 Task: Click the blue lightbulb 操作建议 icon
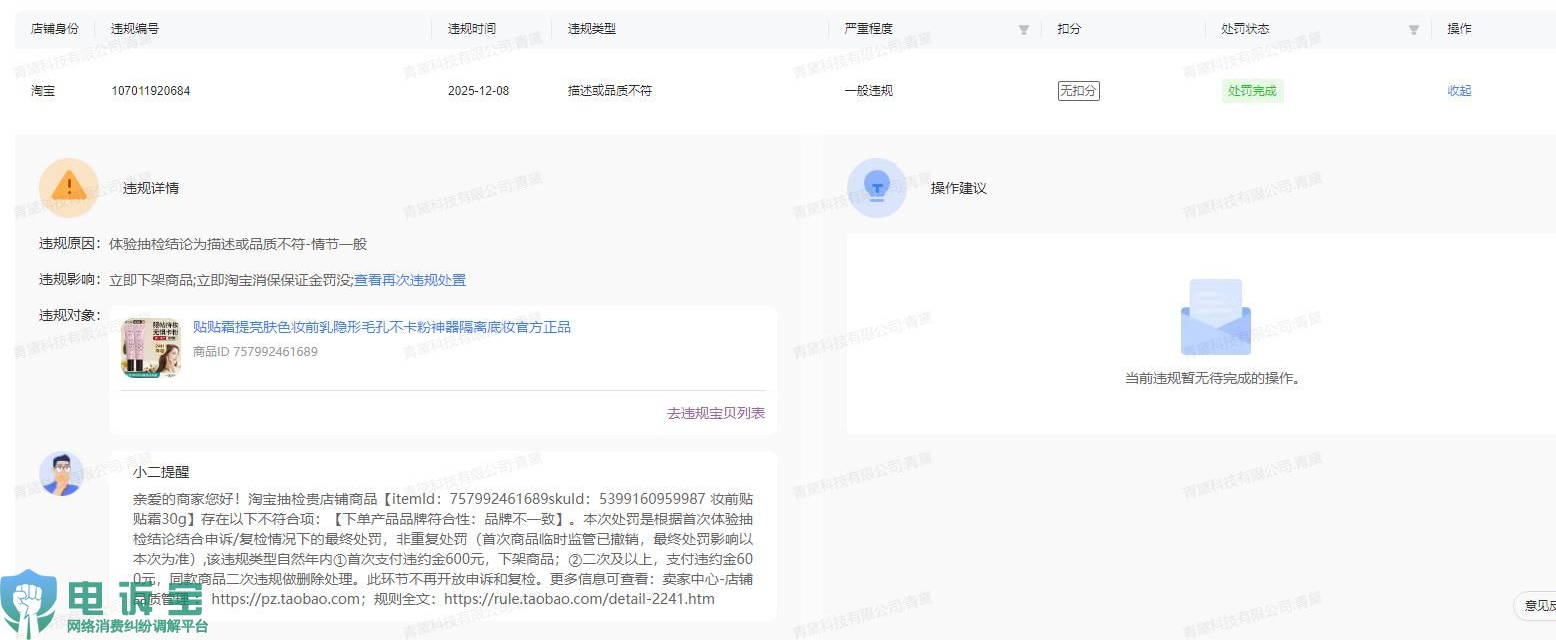tap(876, 187)
